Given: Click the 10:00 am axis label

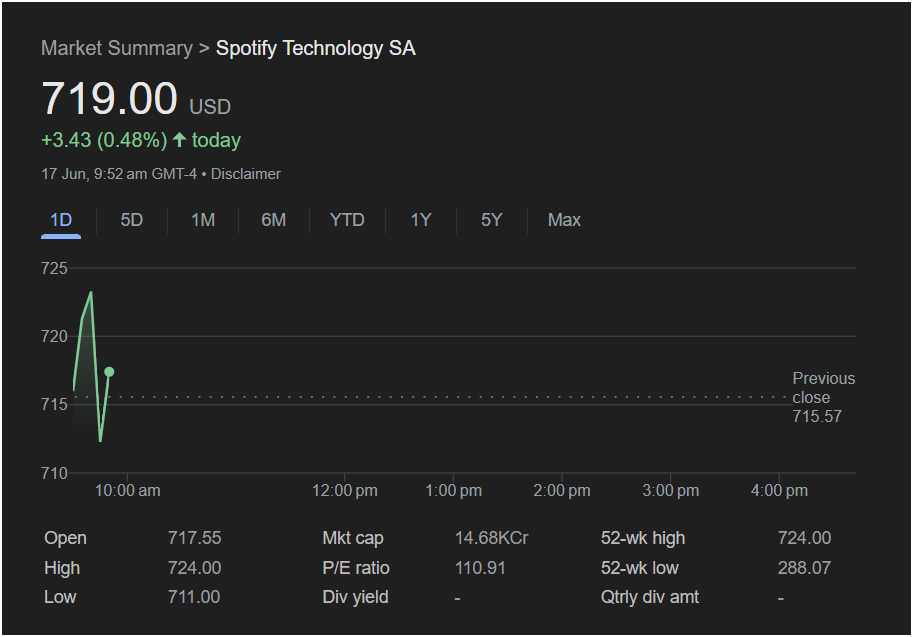Looking at the screenshot, I should click(128, 491).
